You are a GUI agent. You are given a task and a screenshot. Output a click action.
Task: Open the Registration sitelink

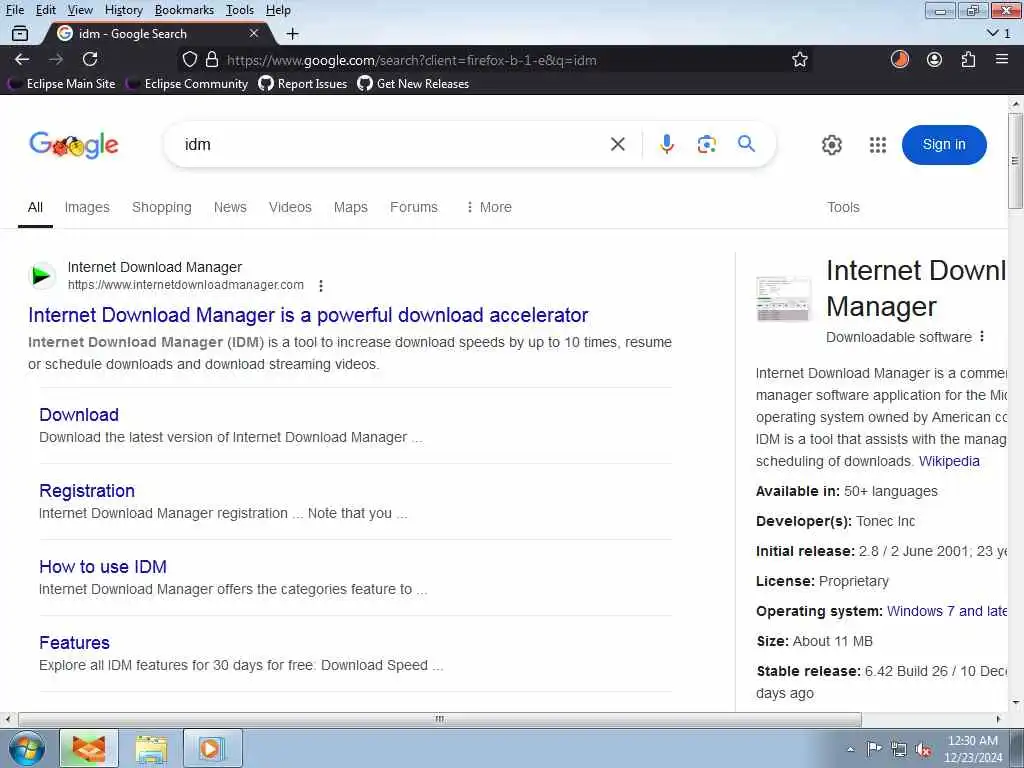click(87, 490)
